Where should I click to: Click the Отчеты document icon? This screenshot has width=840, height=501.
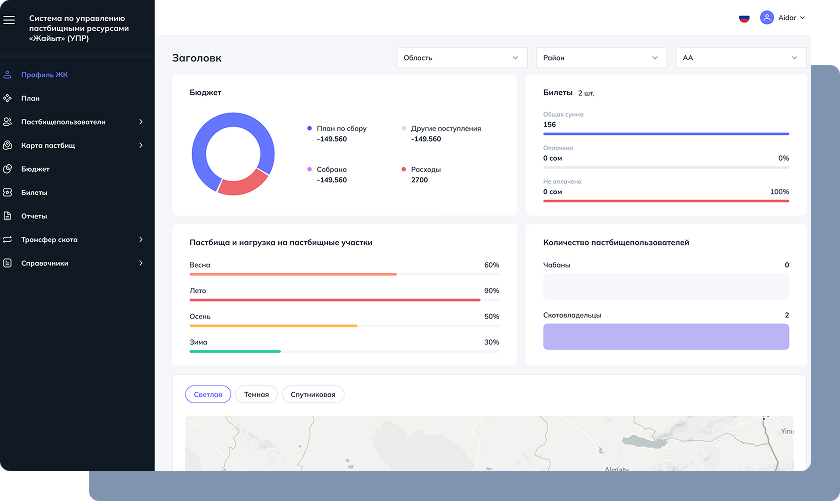point(8,216)
